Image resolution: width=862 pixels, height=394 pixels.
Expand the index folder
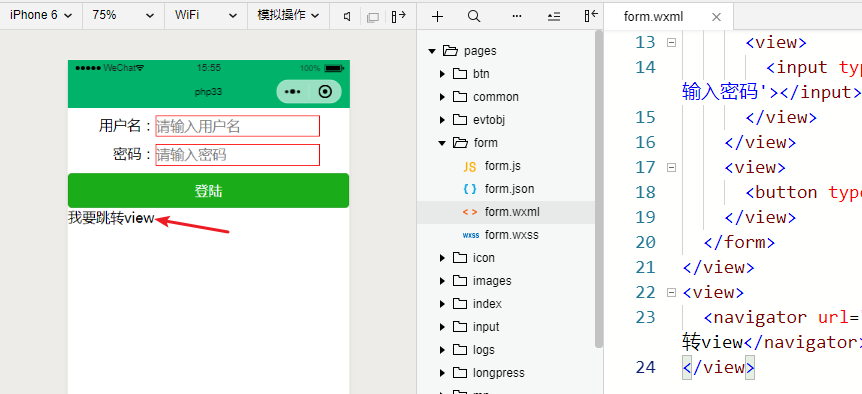[x=443, y=304]
